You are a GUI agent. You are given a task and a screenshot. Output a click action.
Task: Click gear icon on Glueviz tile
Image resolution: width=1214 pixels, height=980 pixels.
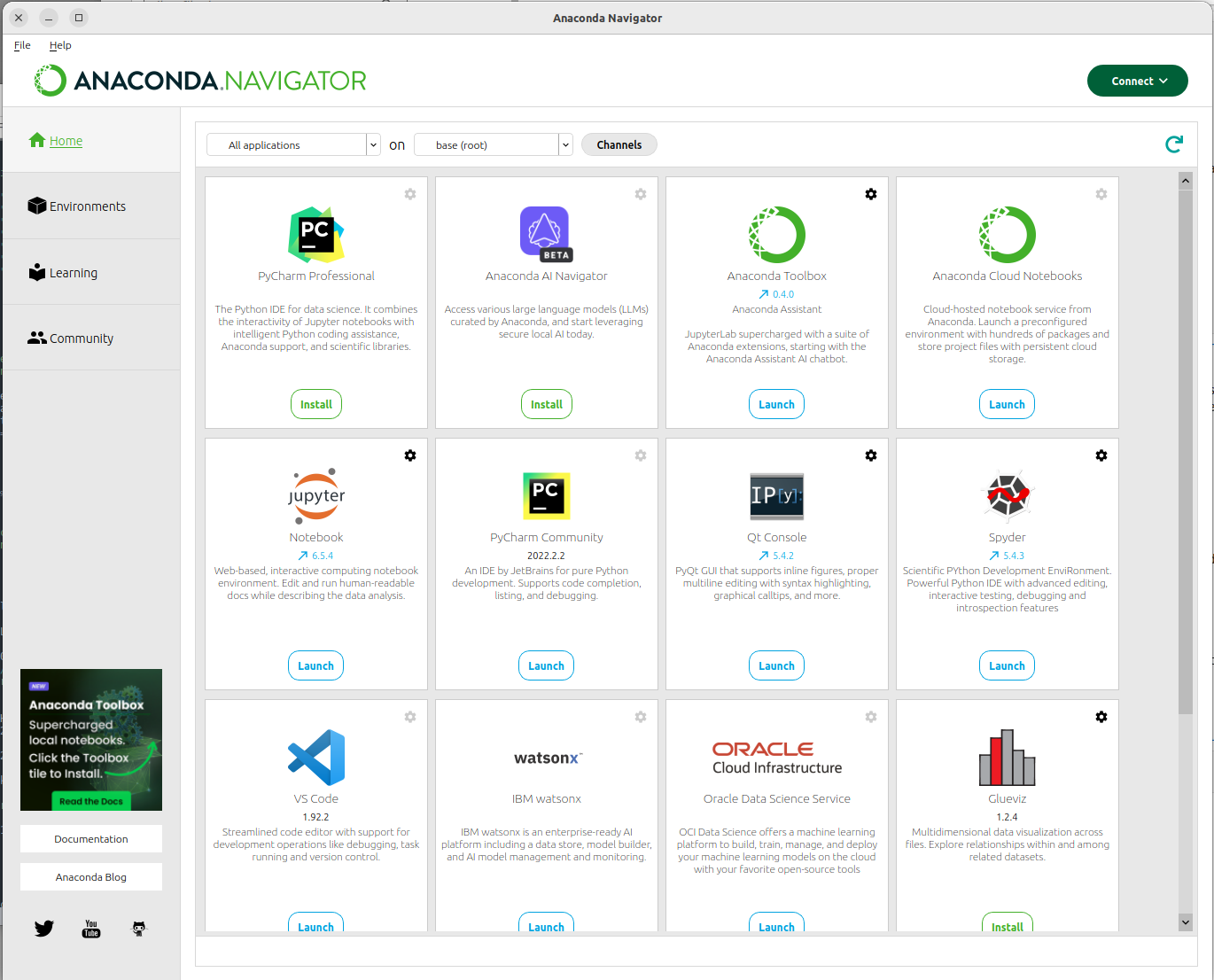click(1101, 717)
